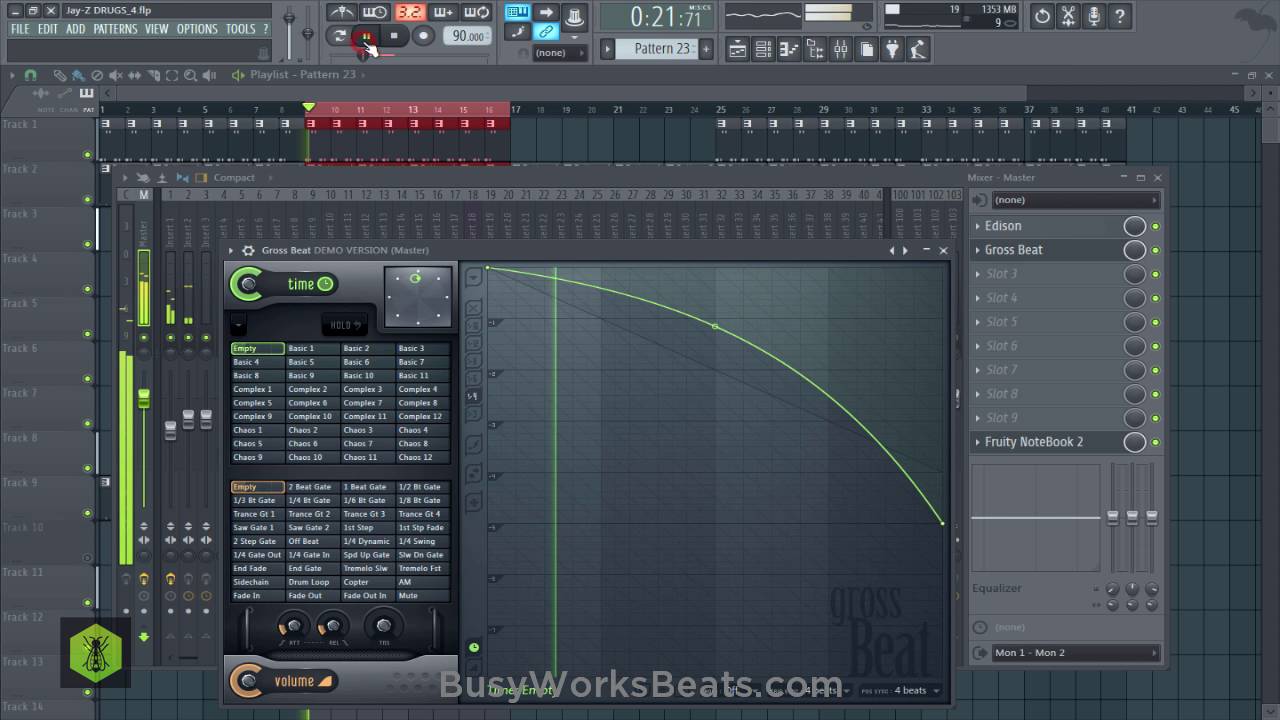Toggle wait for input to start playing
Viewport: 1280px width, 720px height.
375,13
